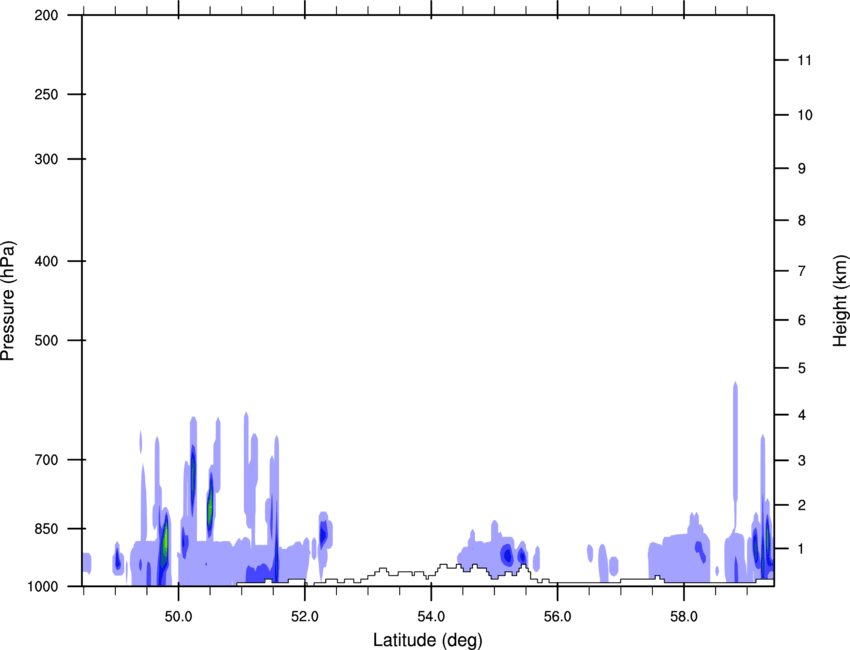
Task: Click the 9 km height label
Action: pos(802,169)
